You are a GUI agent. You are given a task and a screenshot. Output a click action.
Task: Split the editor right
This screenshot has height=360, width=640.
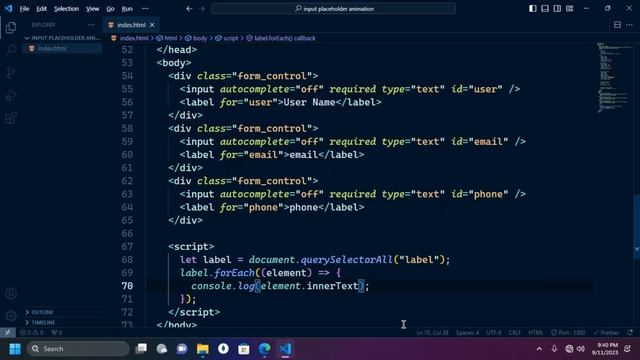tap(617, 25)
